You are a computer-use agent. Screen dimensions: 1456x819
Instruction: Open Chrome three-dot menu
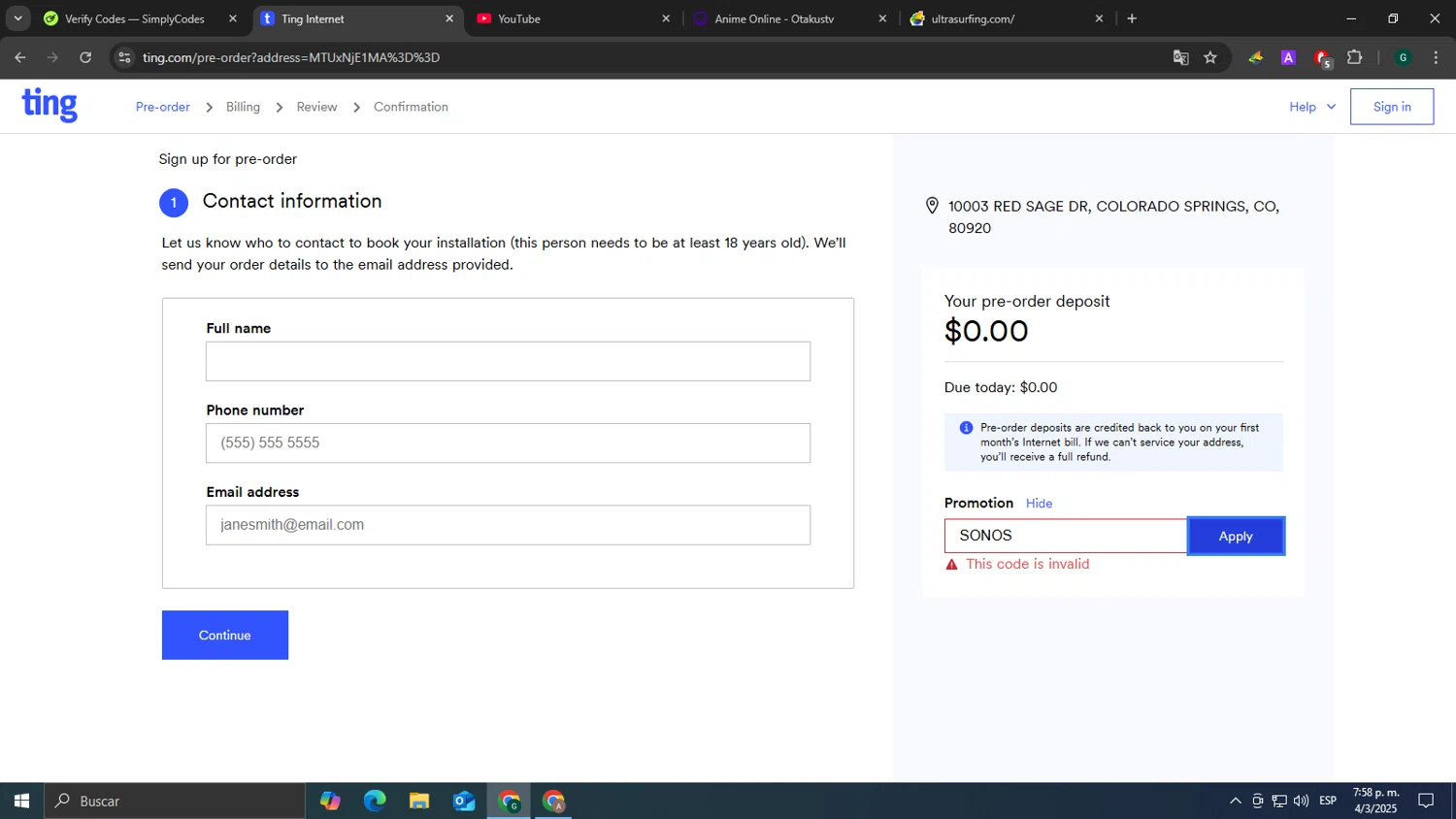1436,57
